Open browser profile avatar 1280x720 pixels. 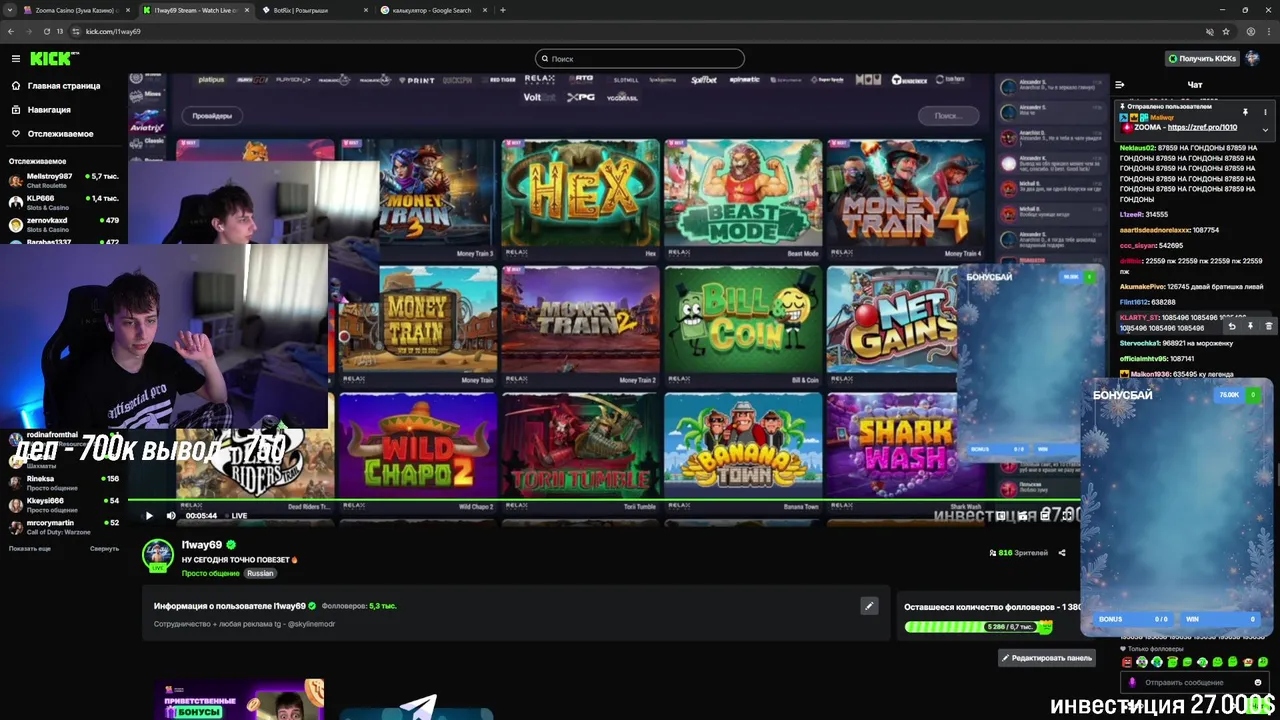pyautogui.click(x=1251, y=31)
